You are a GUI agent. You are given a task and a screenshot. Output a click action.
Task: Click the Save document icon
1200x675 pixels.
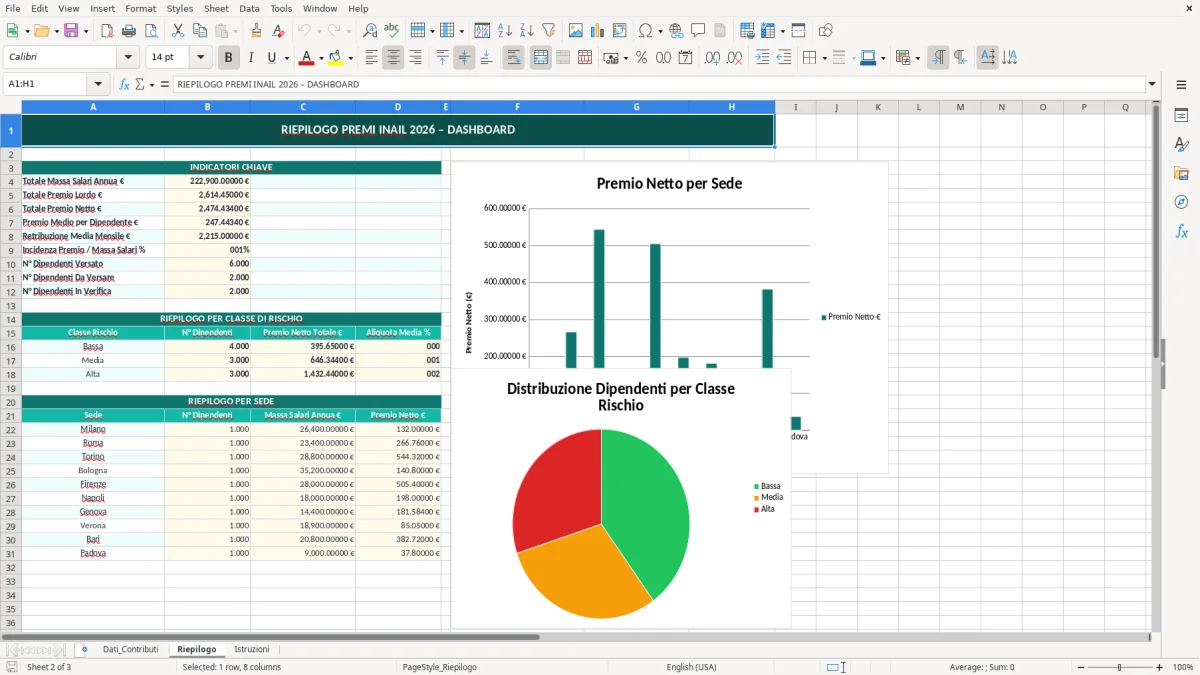click(x=71, y=31)
